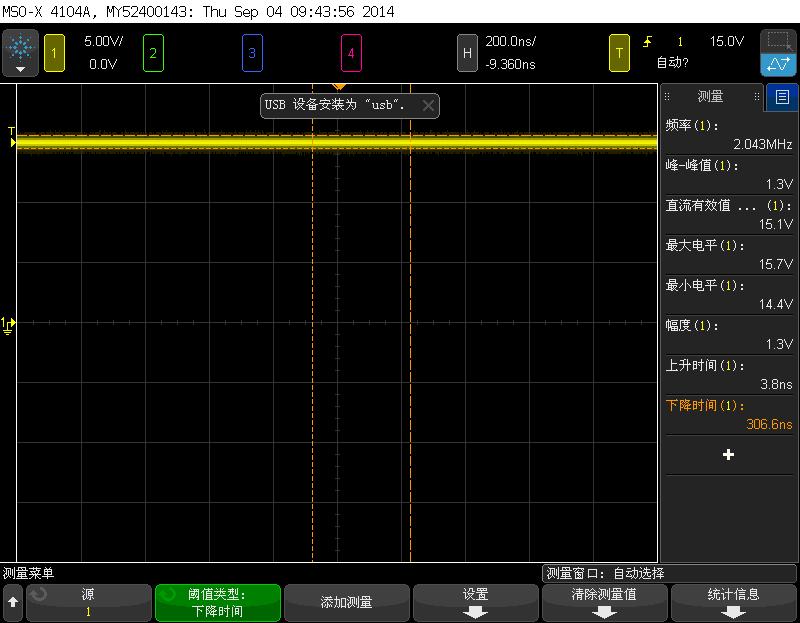Screen dimensions: 800x623
Task: Click the trigger source 1 indicator
Action: pyautogui.click(x=680, y=41)
